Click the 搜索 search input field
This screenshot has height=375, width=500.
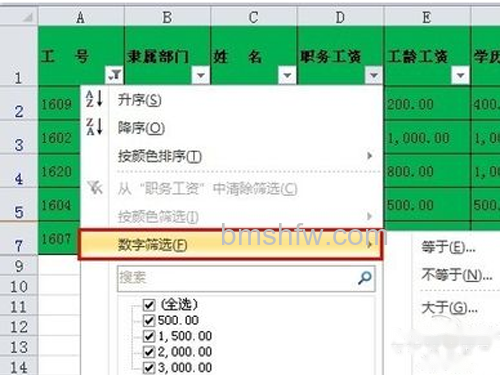[x=246, y=278]
